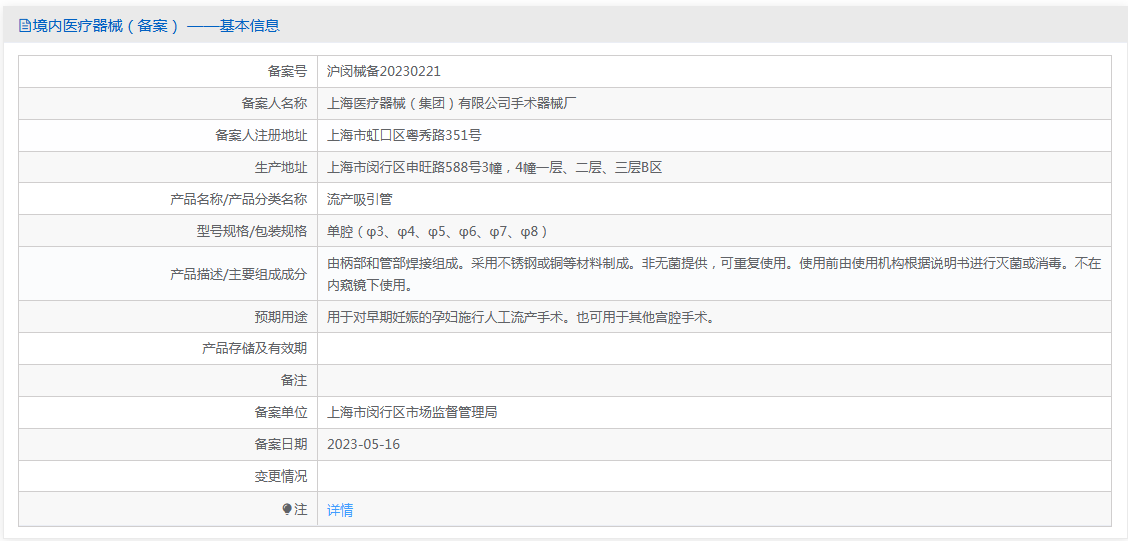Viewport: 1128px width, 541px height.
Task: Select the spec 单腔（φ3、φ4、φ5、φ6、φ7、φ8）
Action: (439, 231)
